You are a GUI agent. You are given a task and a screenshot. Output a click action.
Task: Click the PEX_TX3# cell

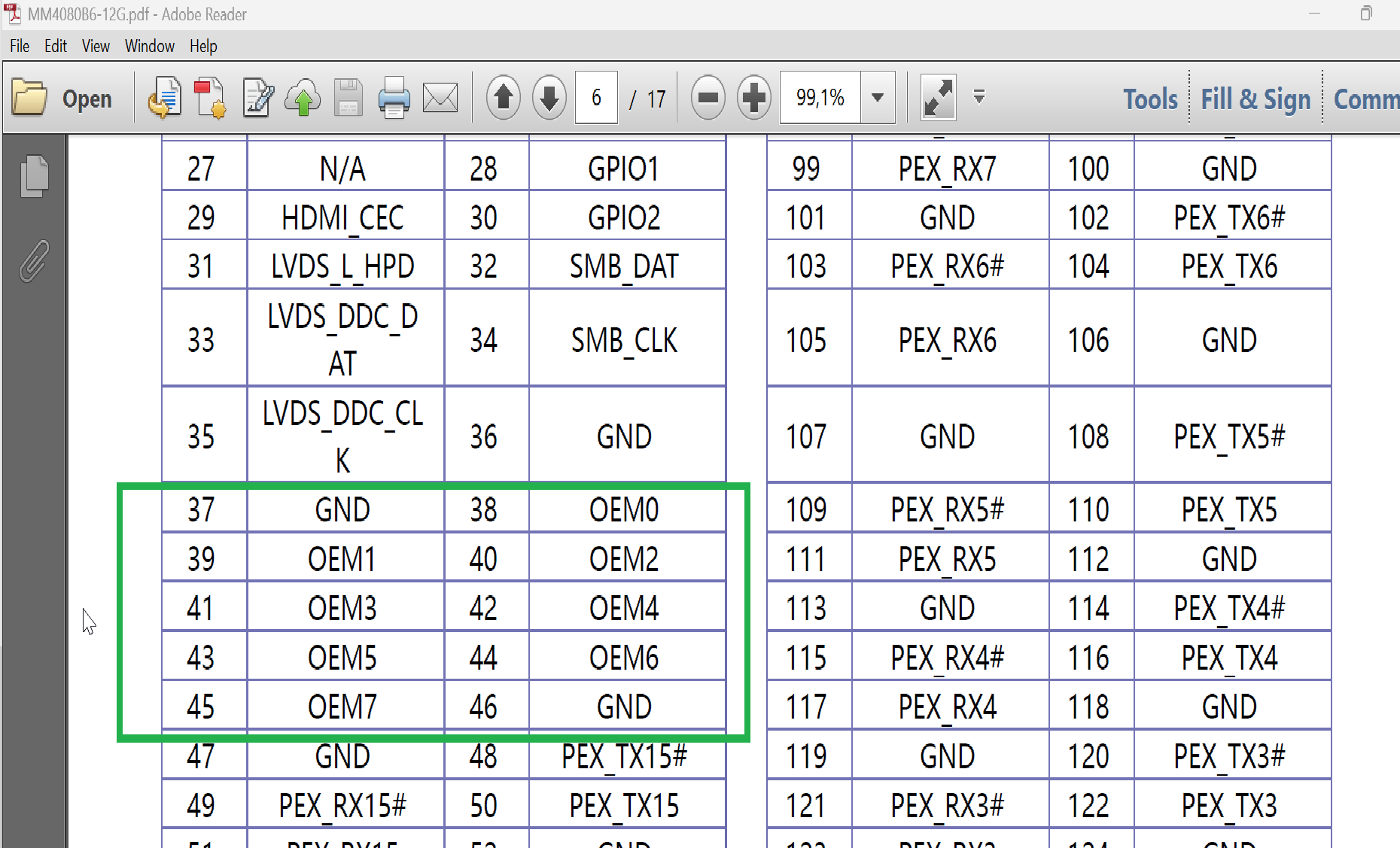[x=1232, y=755]
